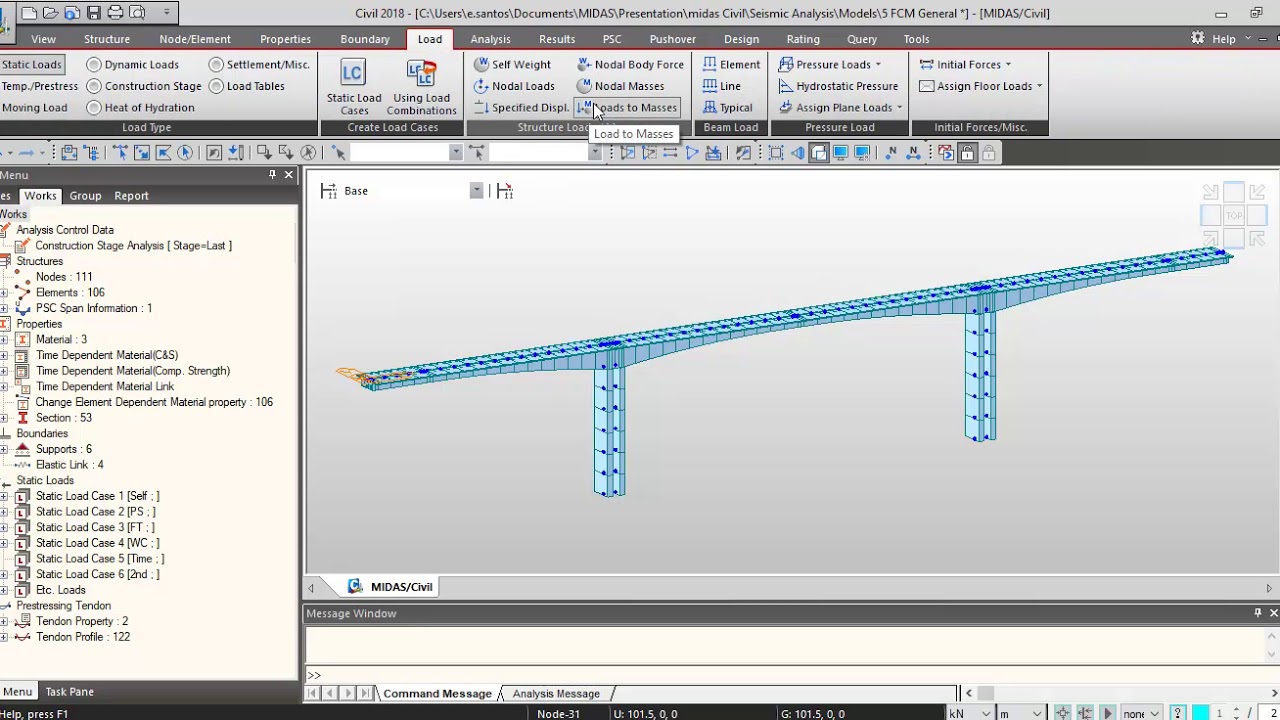This screenshot has height=720, width=1280.
Task: Click Print Preview icon
Action: (137, 13)
